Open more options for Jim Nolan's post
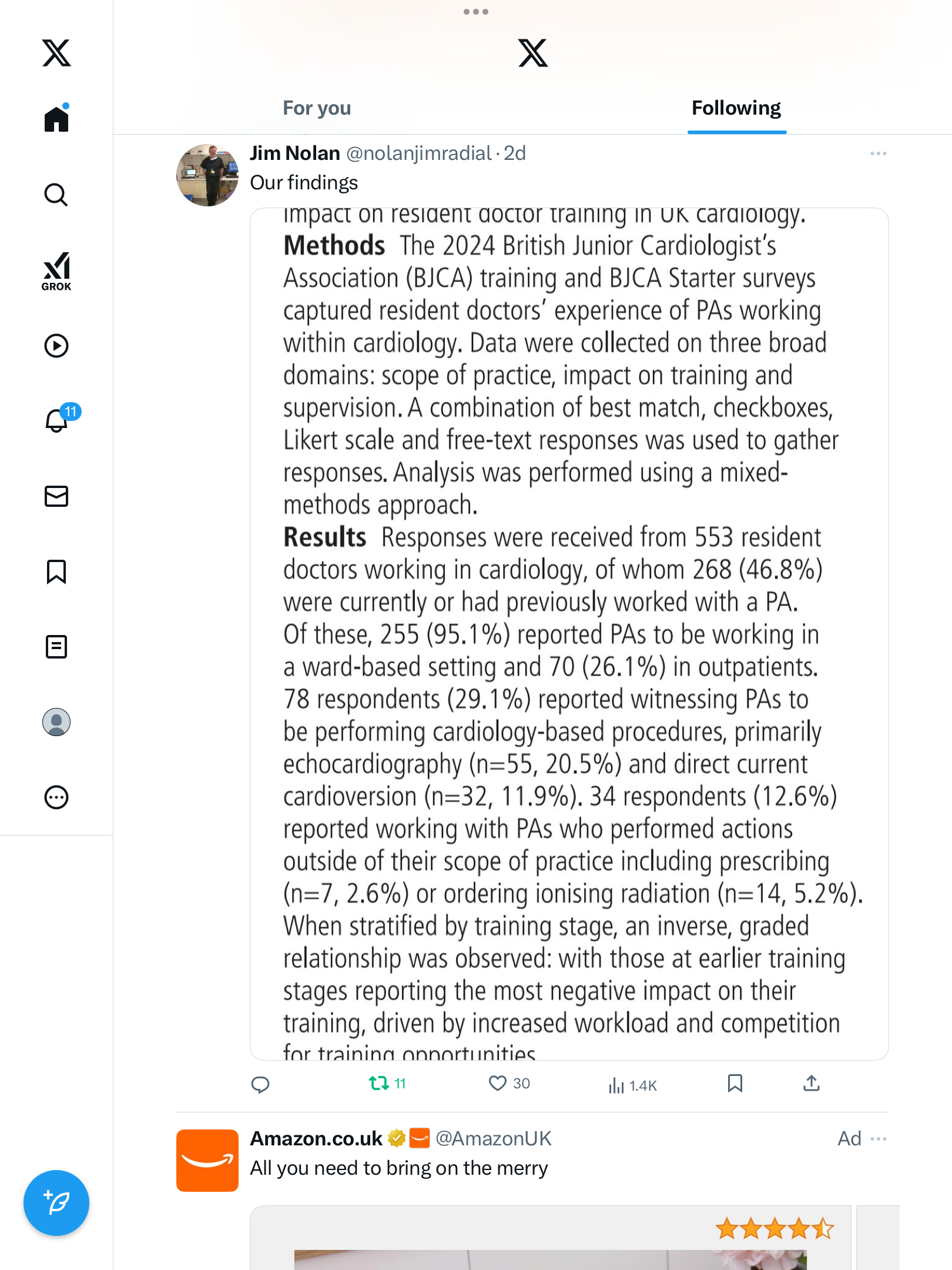952x1270 pixels. coord(878,153)
